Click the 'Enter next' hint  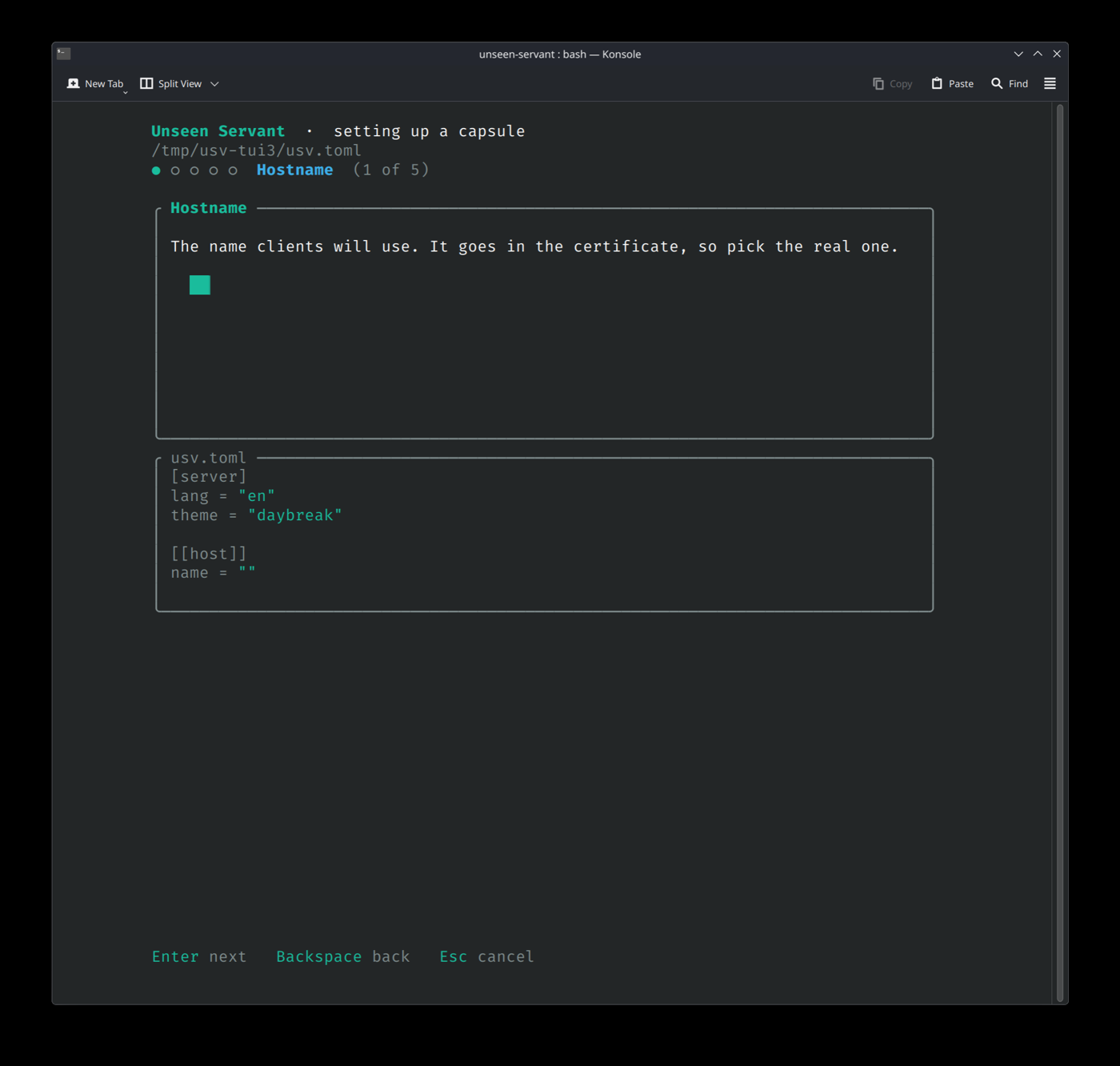click(x=199, y=957)
